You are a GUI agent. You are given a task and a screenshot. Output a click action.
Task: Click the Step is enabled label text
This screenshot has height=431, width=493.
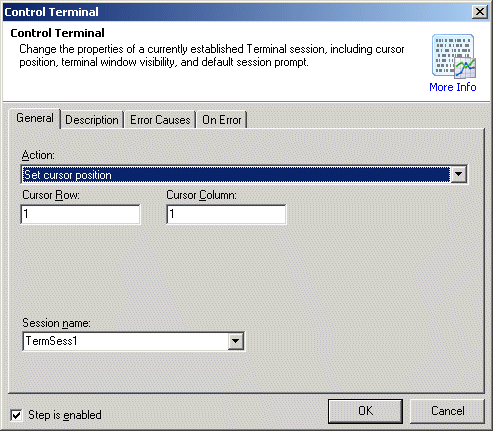point(65,415)
